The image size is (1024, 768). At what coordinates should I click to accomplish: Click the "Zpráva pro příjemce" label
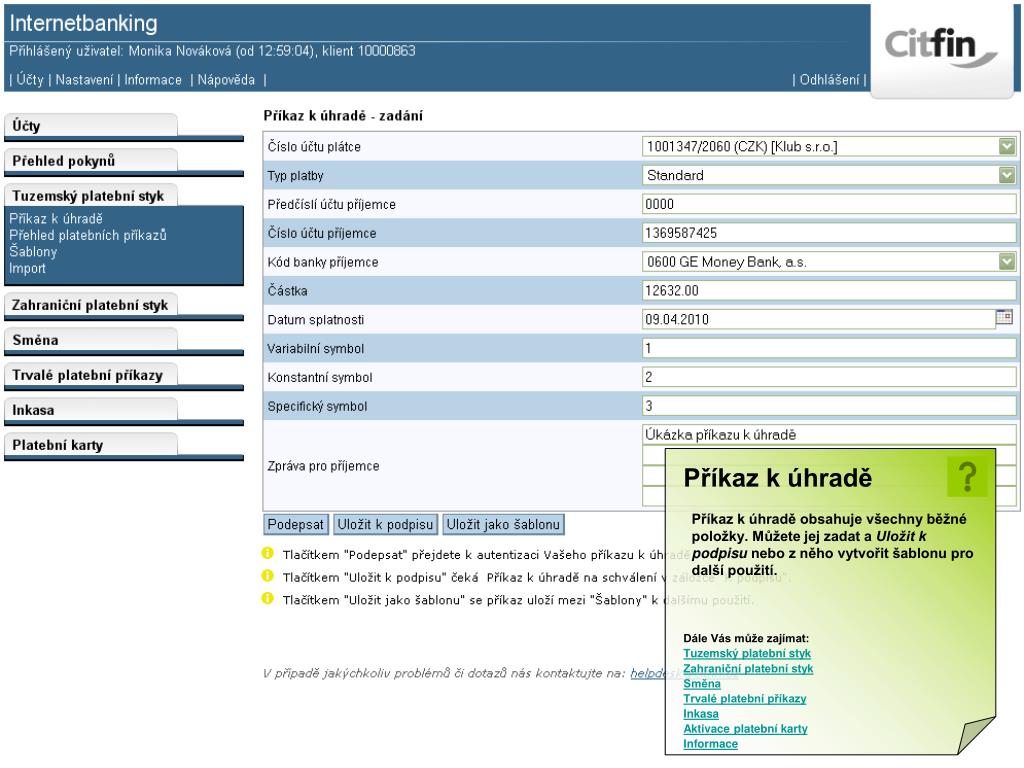[323, 466]
